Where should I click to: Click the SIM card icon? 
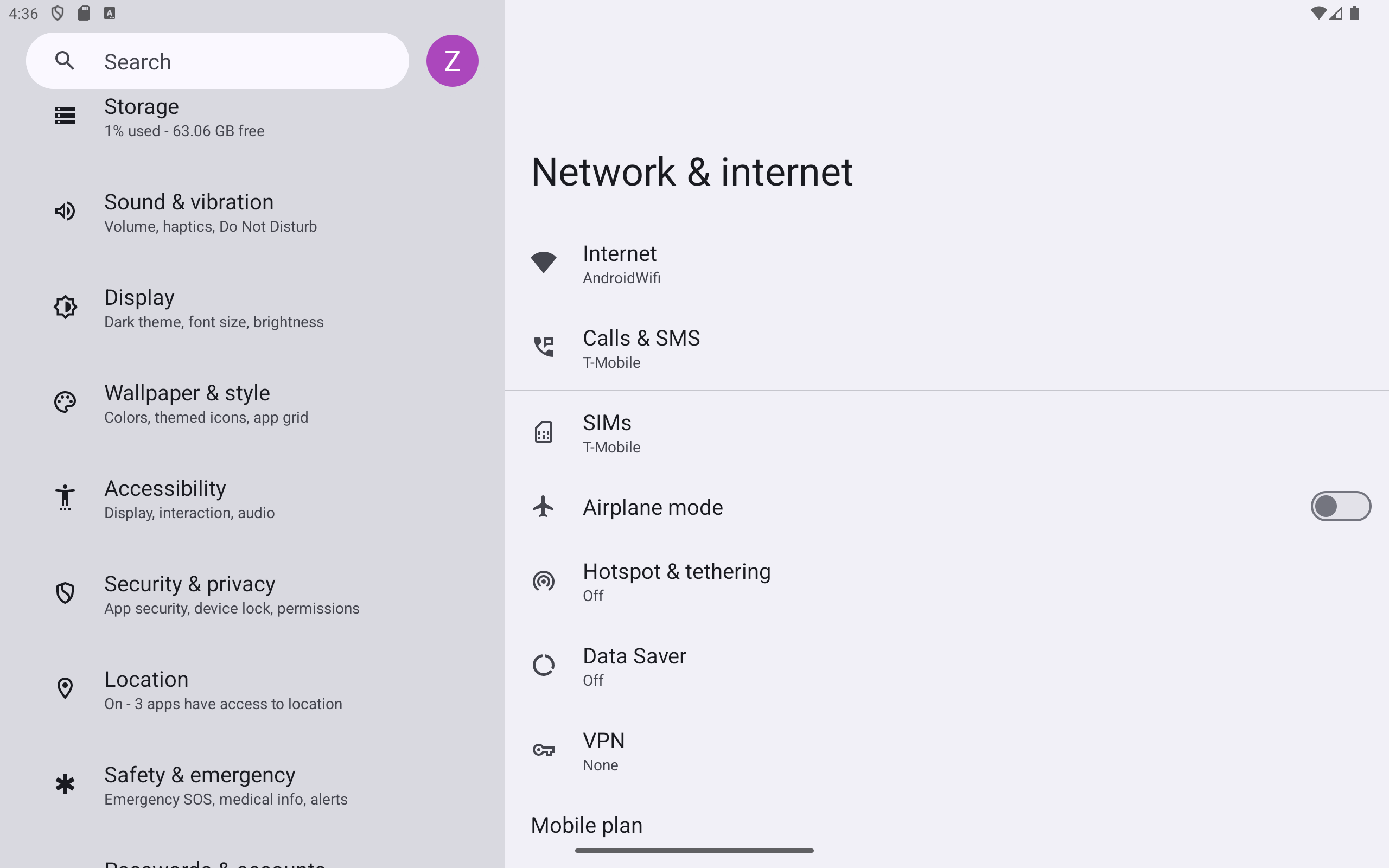[x=543, y=432]
